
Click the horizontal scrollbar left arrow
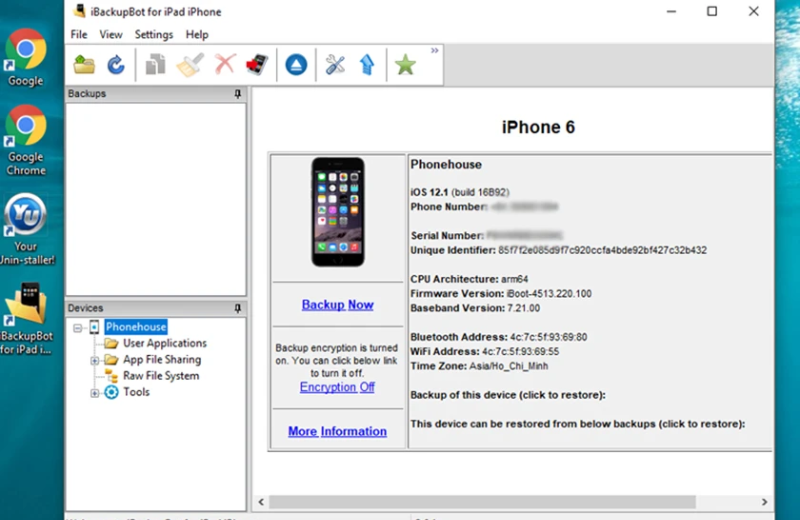click(261, 502)
